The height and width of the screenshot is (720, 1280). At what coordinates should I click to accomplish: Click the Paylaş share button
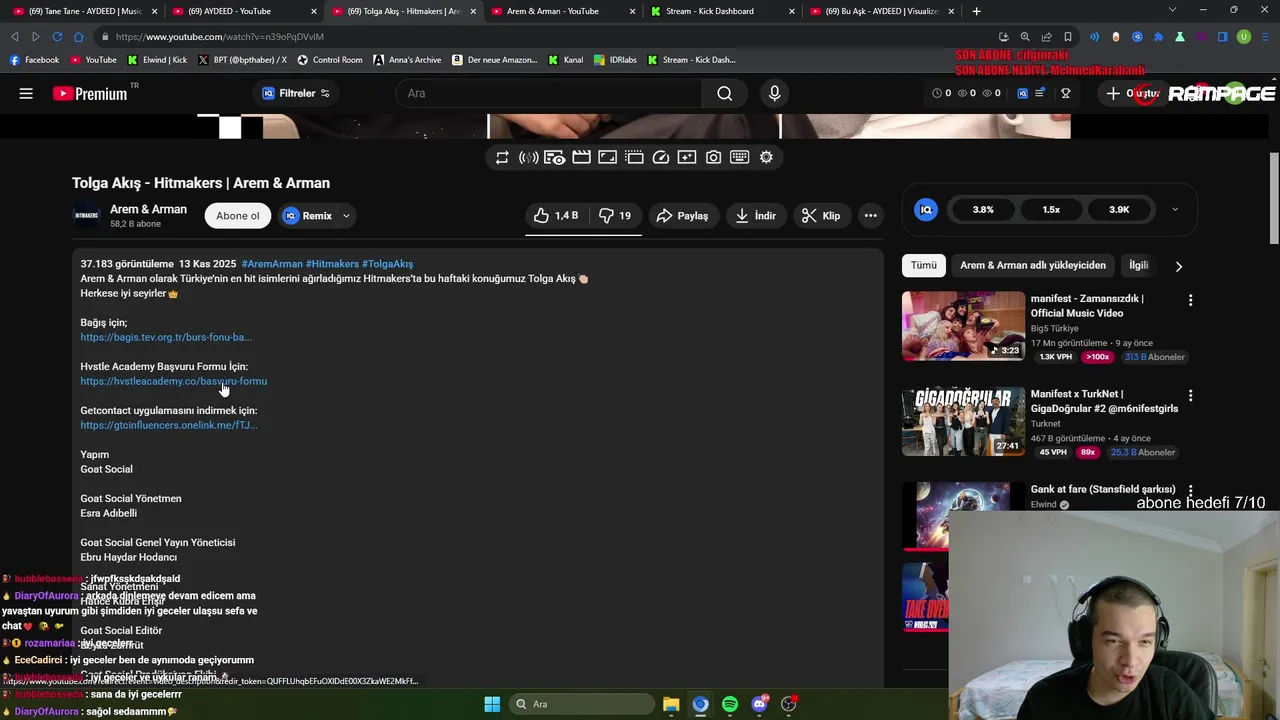(682, 215)
